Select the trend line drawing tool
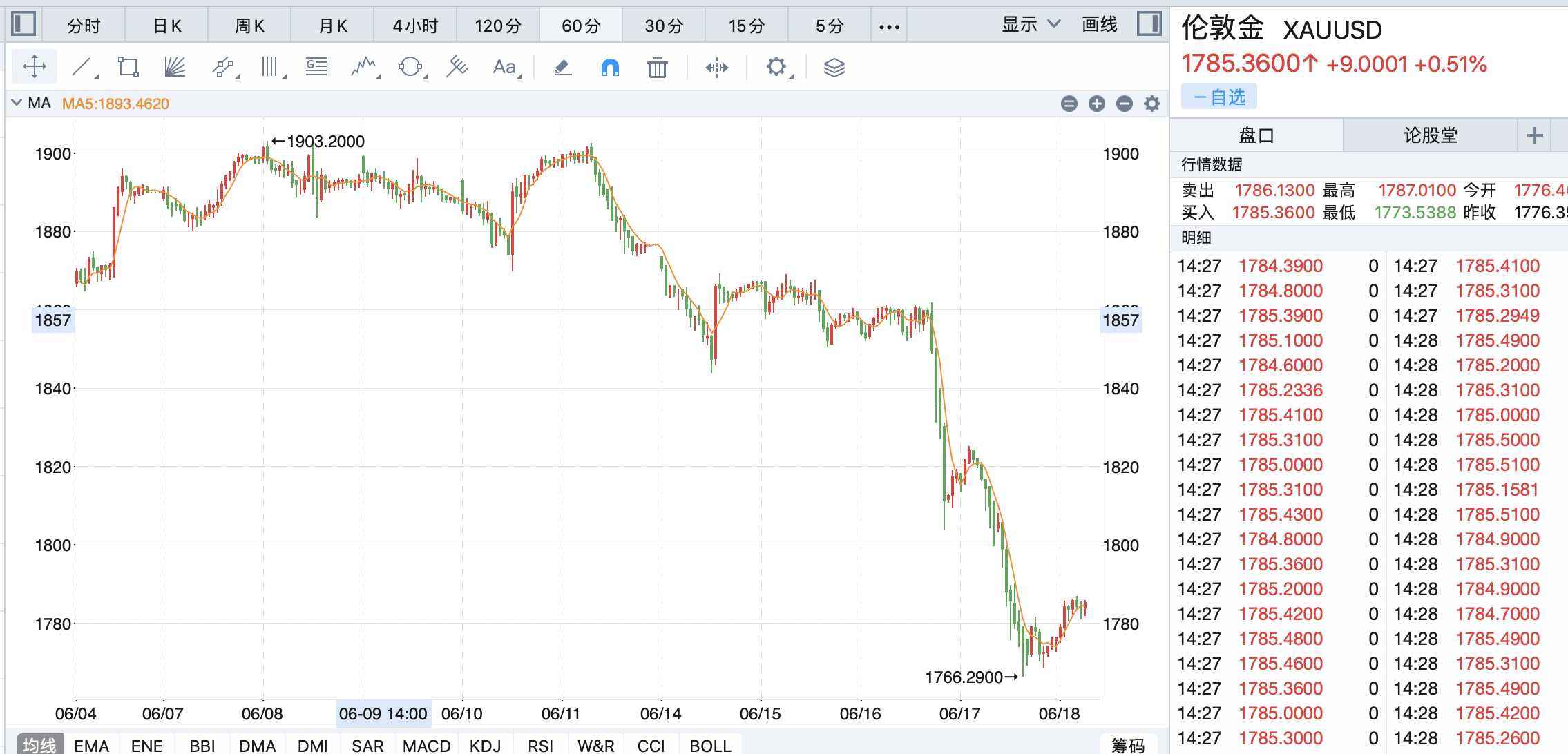This screenshot has width=1568, height=754. pos(83,67)
